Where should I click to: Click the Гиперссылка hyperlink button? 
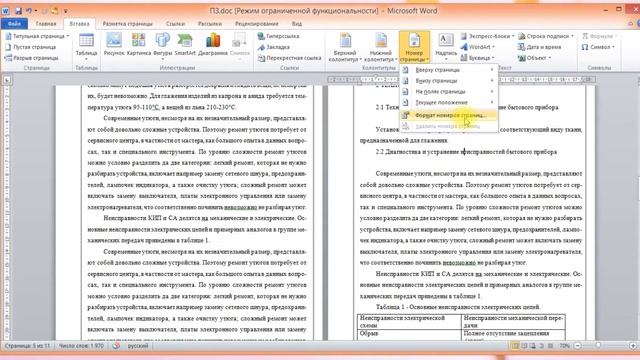(x=278, y=36)
